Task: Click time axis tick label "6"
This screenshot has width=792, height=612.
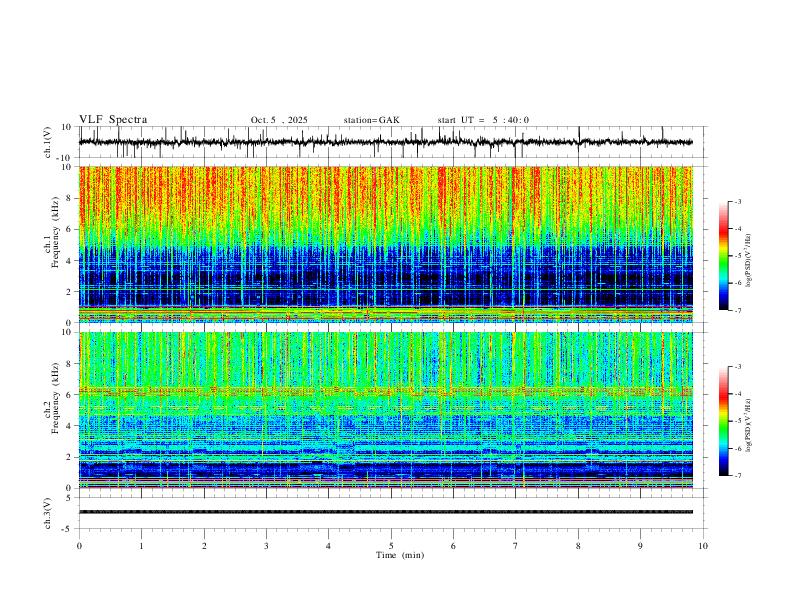Action: coord(454,546)
